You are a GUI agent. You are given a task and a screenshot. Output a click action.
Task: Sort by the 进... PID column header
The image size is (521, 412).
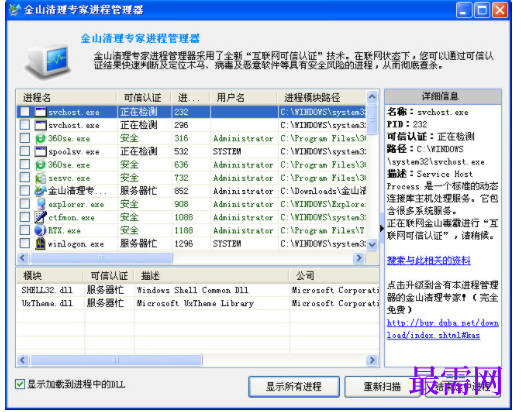(190, 98)
